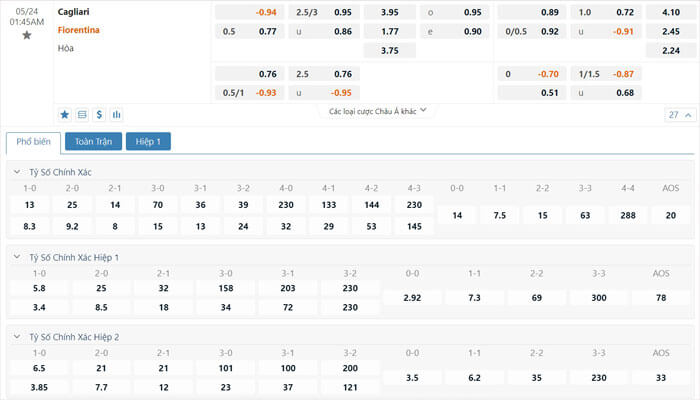
Task: Select first-half under odds 0.68
Action: click(606, 93)
